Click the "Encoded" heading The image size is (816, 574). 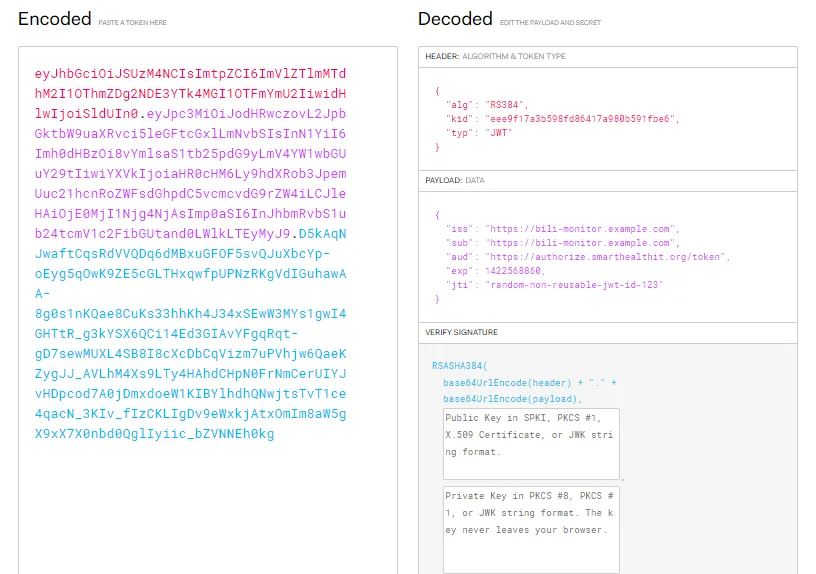click(x=54, y=19)
